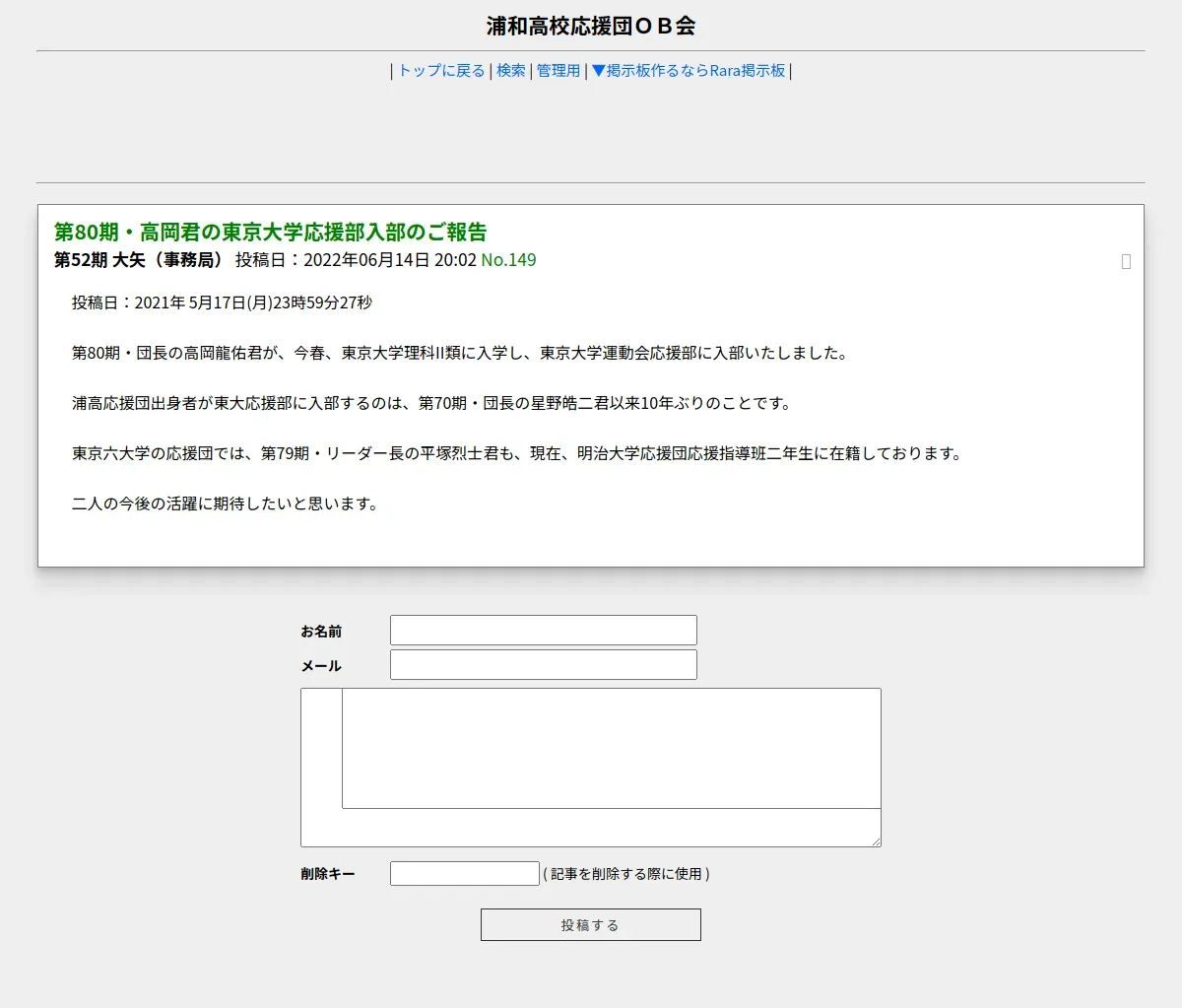
Task: Open the 検索 link
Action: (511, 71)
